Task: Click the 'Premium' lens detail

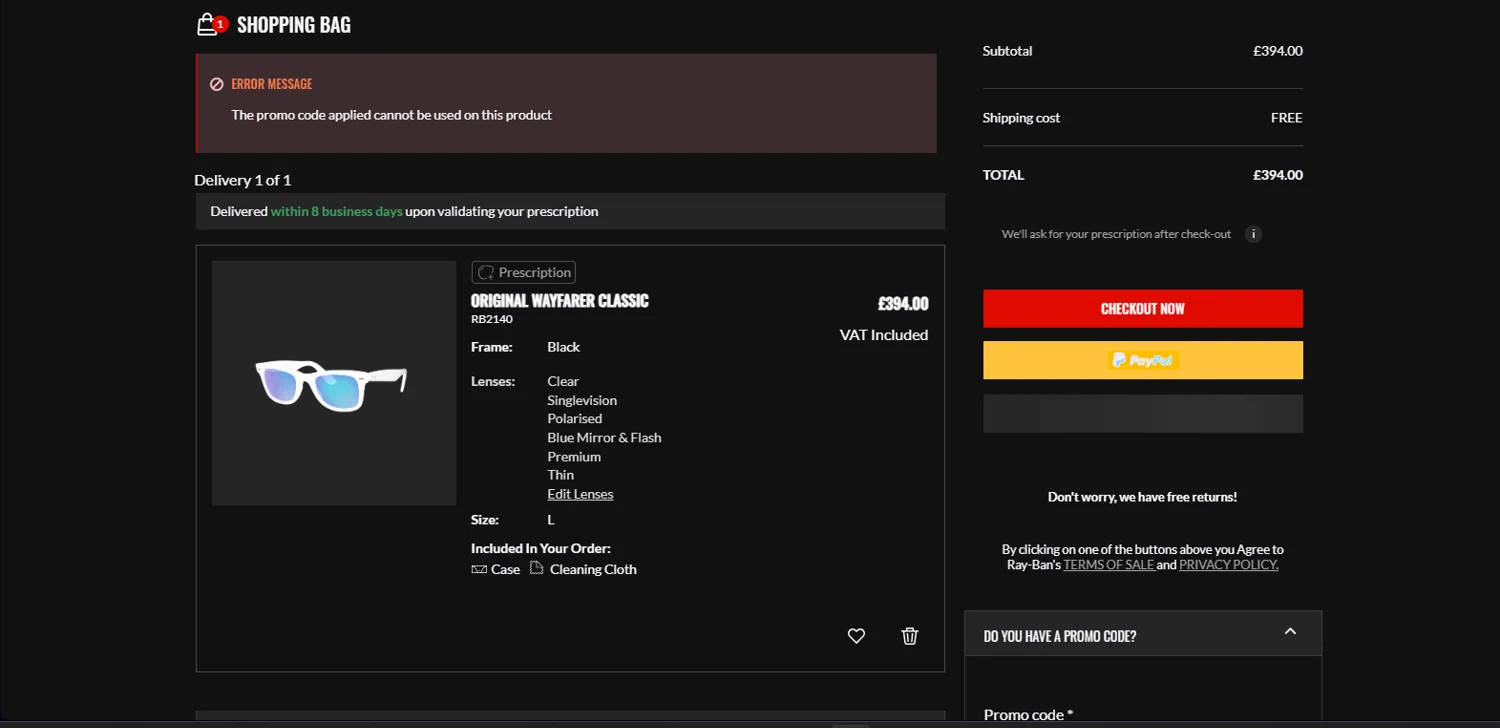Action: [x=574, y=457]
